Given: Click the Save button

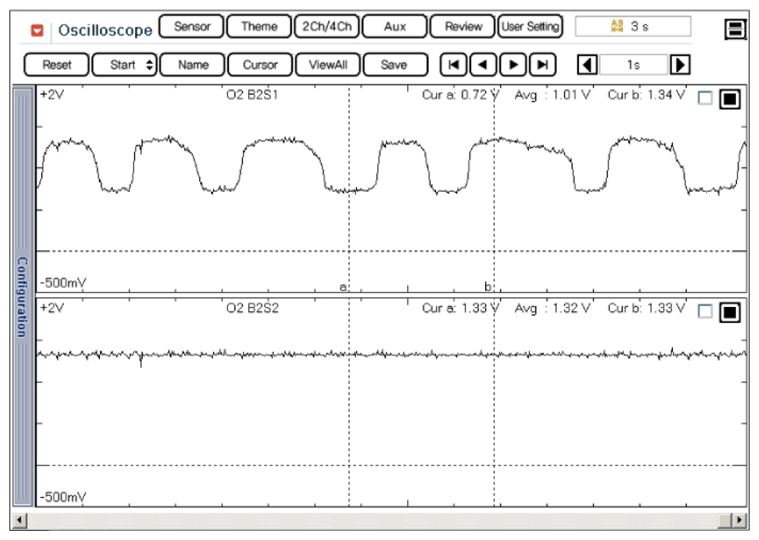Looking at the screenshot, I should [394, 65].
